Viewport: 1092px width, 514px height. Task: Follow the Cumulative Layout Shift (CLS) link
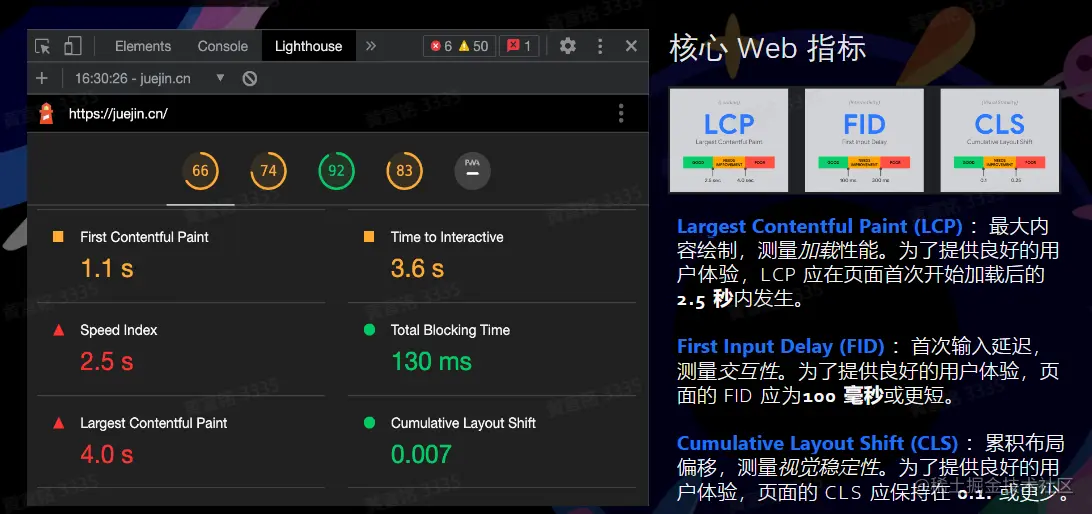click(818, 444)
